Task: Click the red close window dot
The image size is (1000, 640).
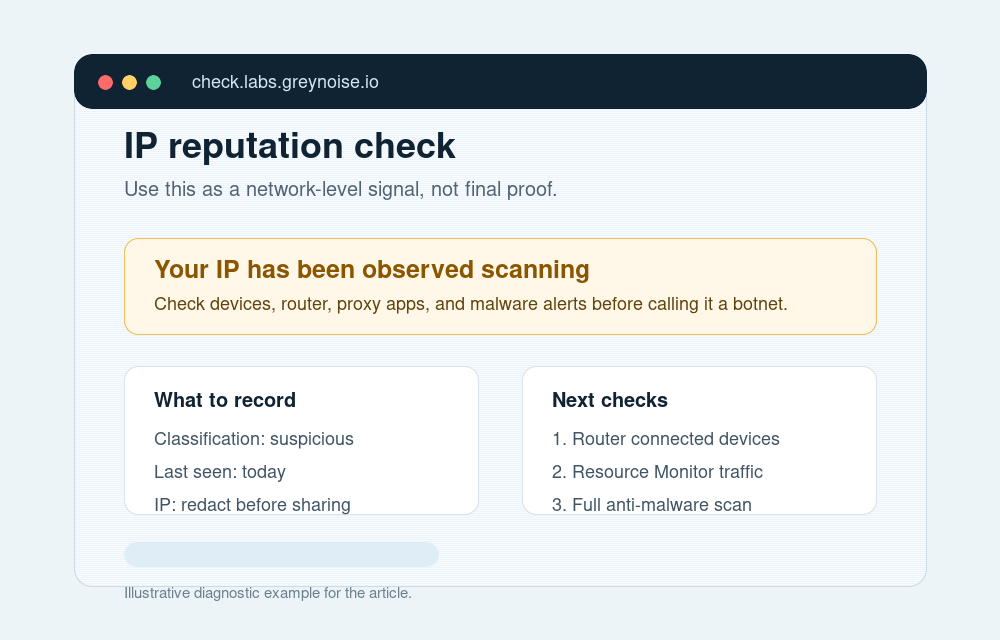Action: coord(105,82)
